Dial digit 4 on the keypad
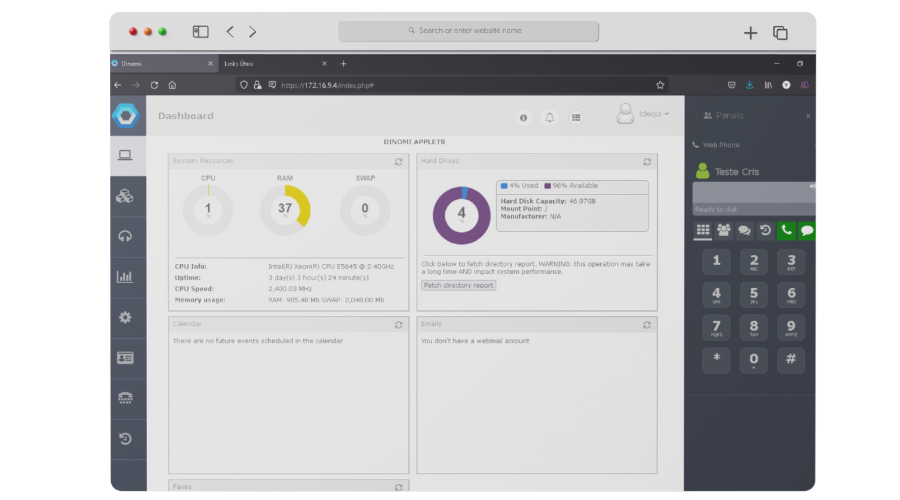 (716, 294)
